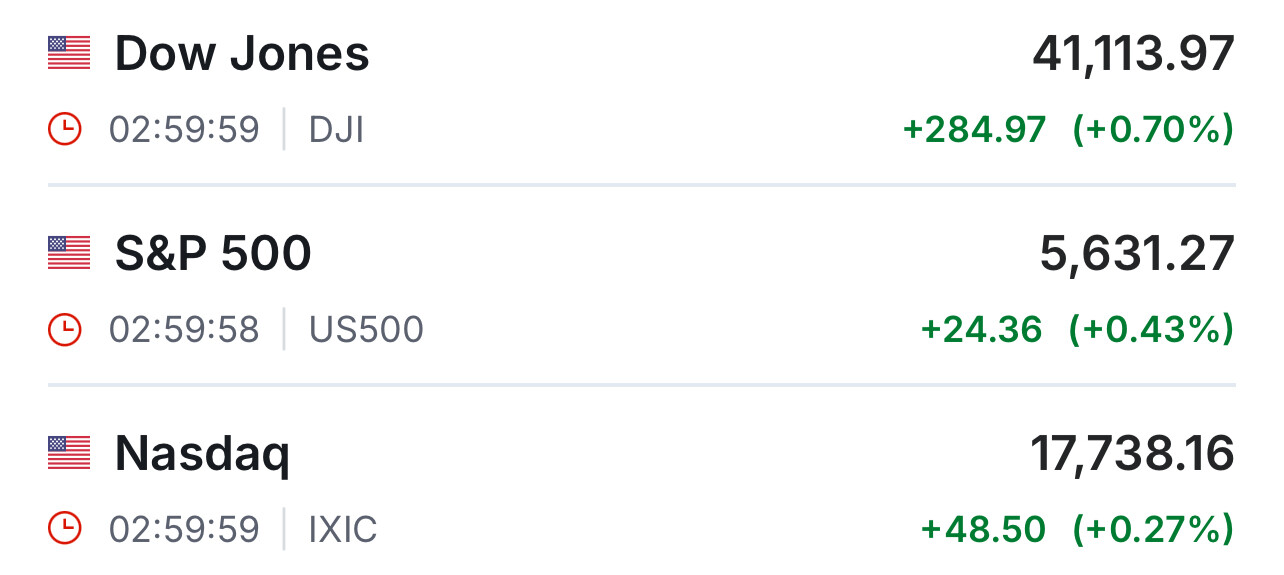Click the red clock icon in Nasdaq row

point(65,528)
